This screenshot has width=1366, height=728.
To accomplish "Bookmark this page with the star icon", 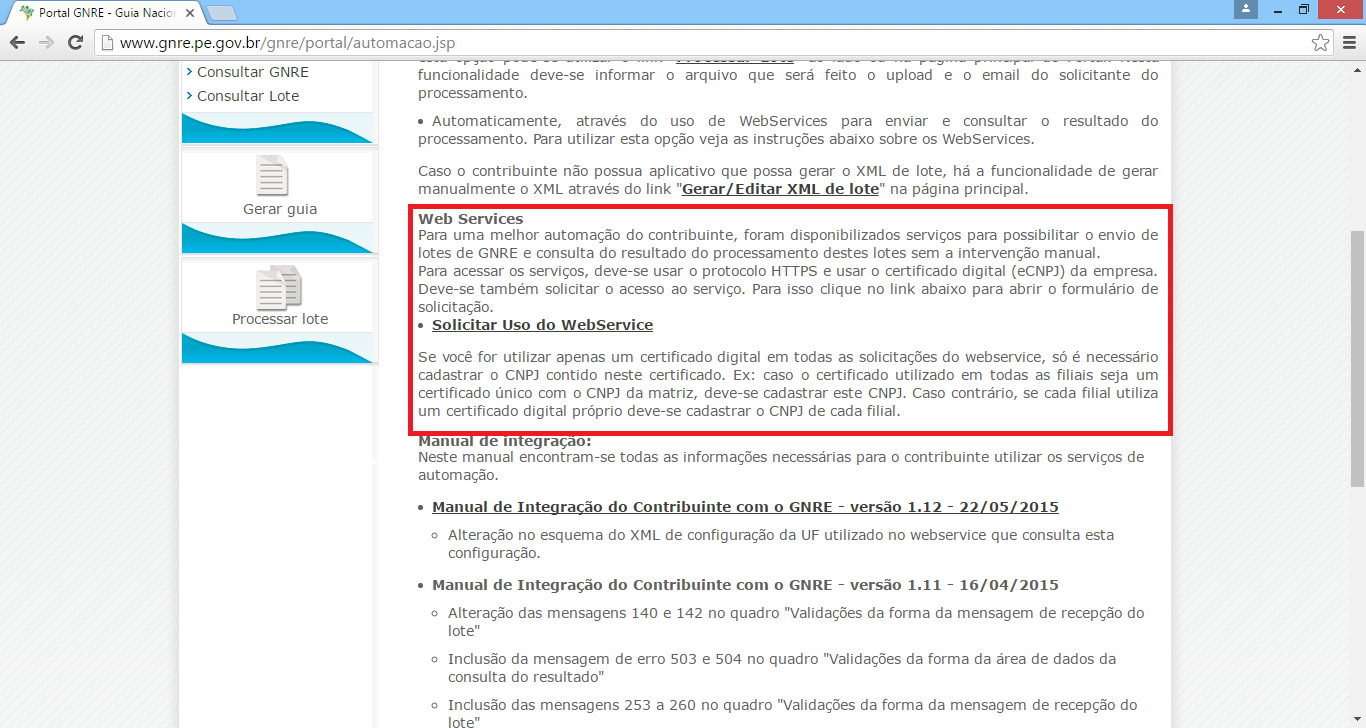I will tap(1321, 43).
